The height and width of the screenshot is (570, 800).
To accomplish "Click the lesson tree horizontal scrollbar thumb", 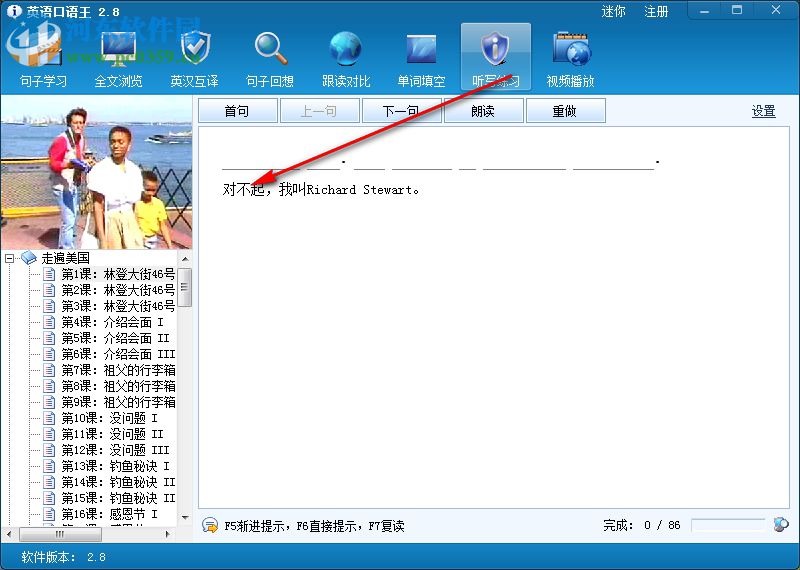I will [60, 534].
